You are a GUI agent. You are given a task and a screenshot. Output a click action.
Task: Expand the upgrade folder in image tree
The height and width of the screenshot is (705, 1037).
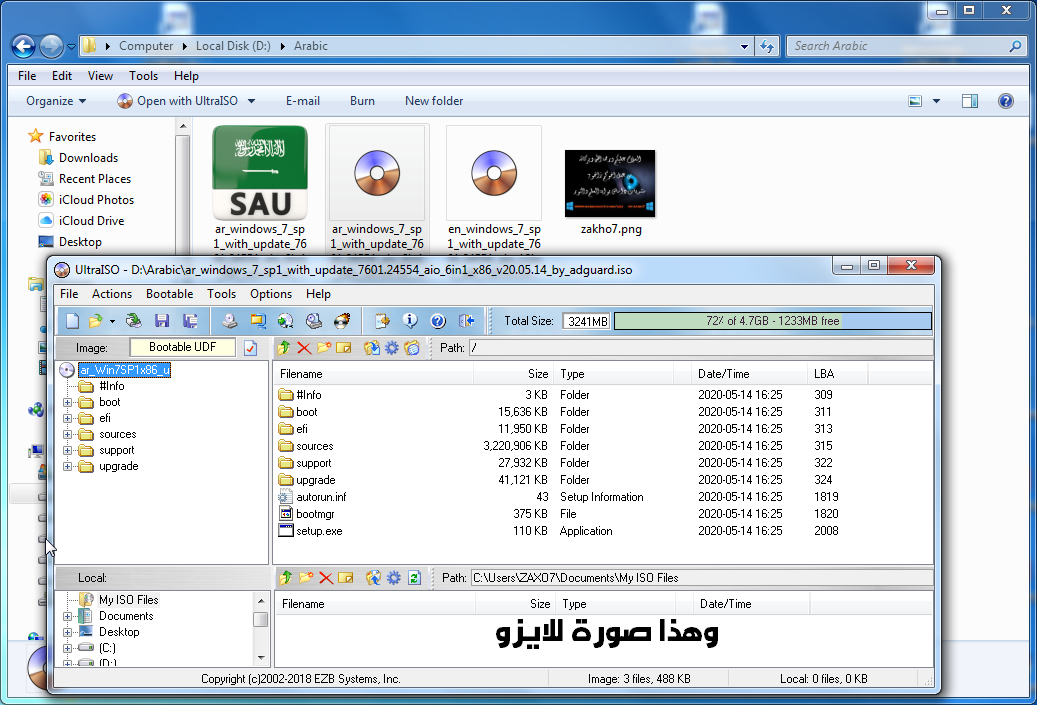point(67,466)
